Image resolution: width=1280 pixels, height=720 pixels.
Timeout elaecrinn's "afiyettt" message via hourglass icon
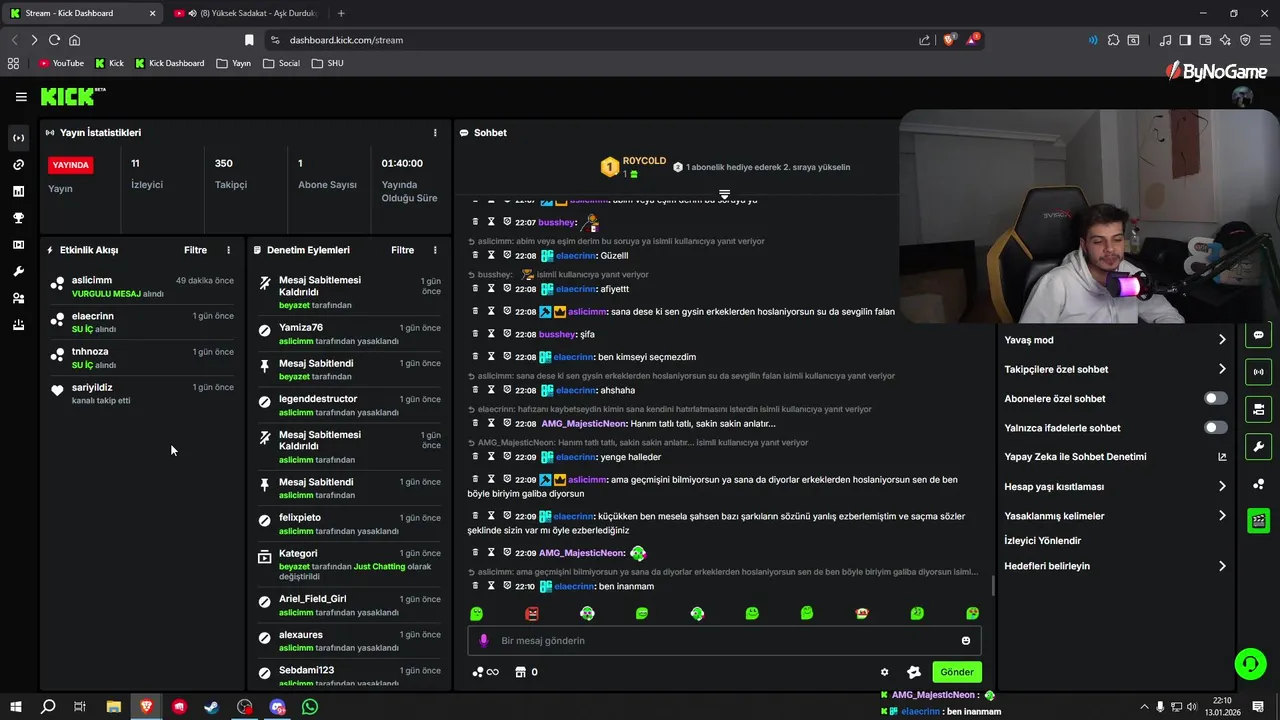[x=491, y=289]
